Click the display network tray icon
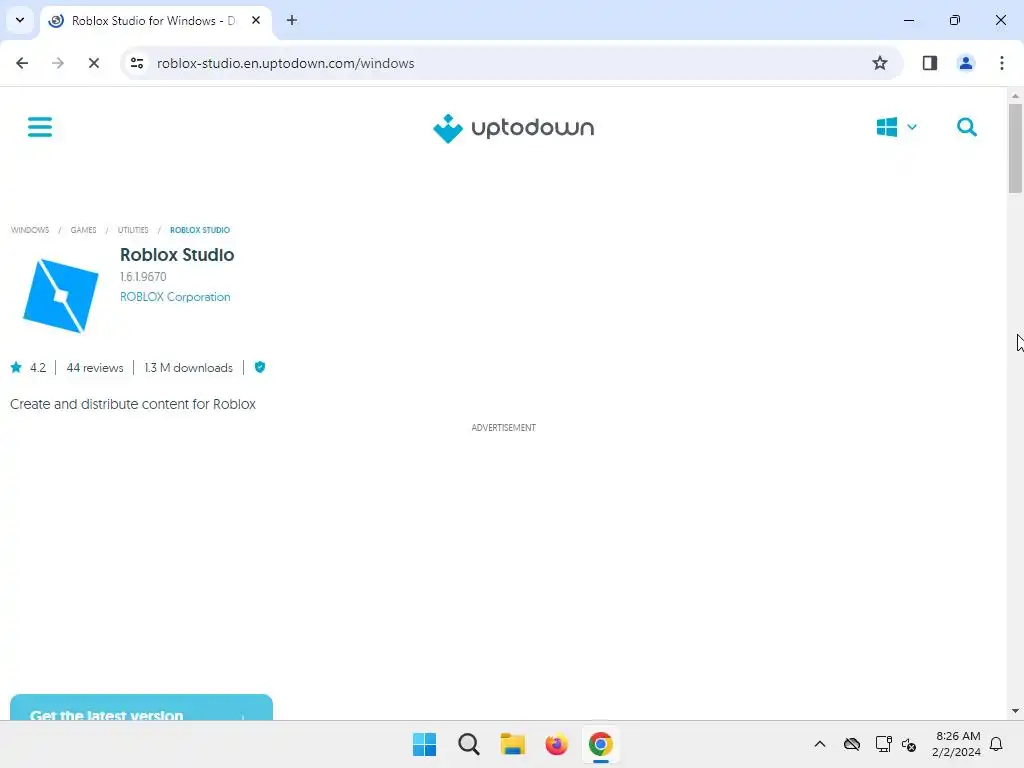The height and width of the screenshot is (768, 1024). (883, 744)
